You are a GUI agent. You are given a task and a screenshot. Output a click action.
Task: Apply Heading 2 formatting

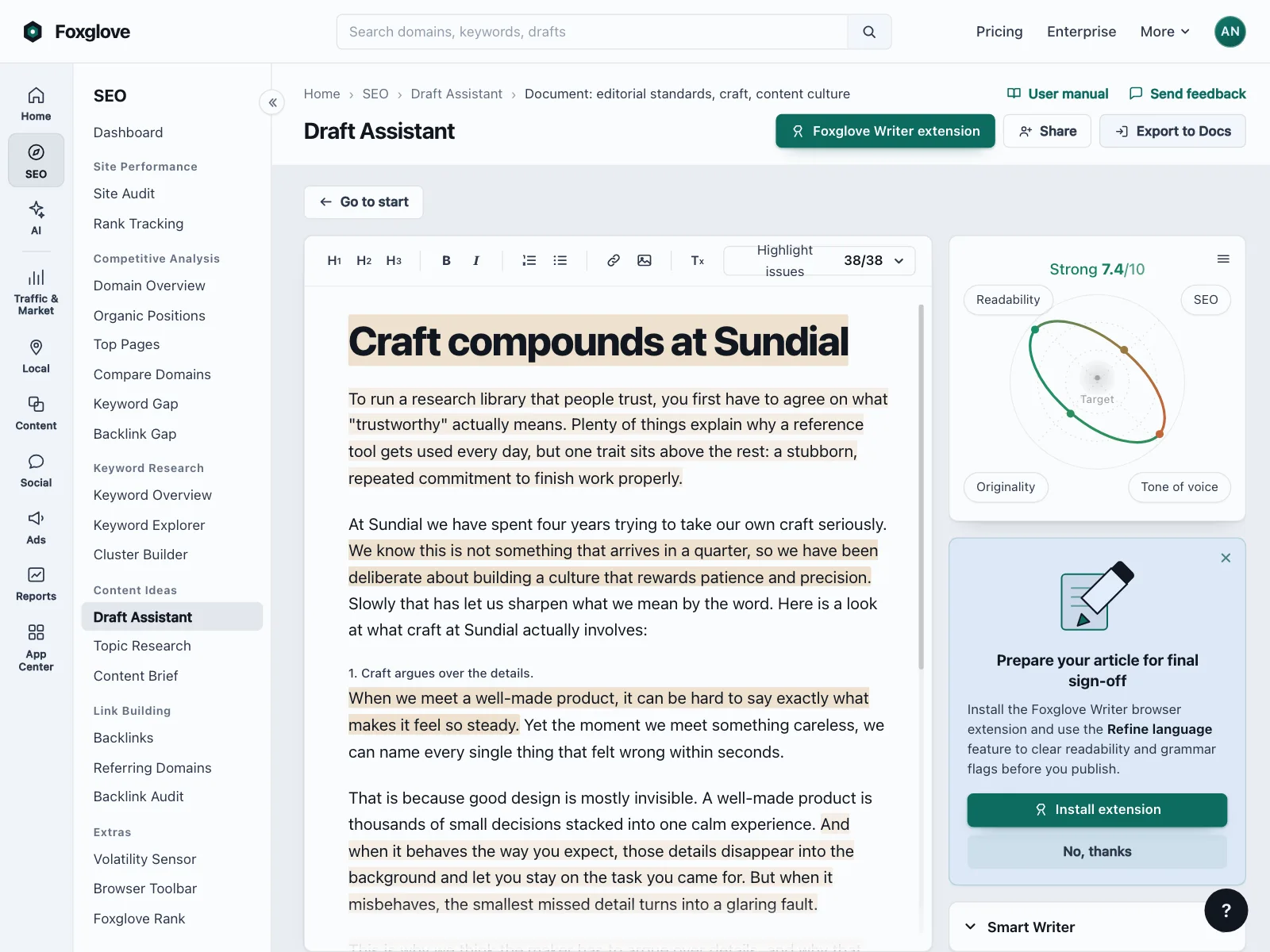point(364,260)
